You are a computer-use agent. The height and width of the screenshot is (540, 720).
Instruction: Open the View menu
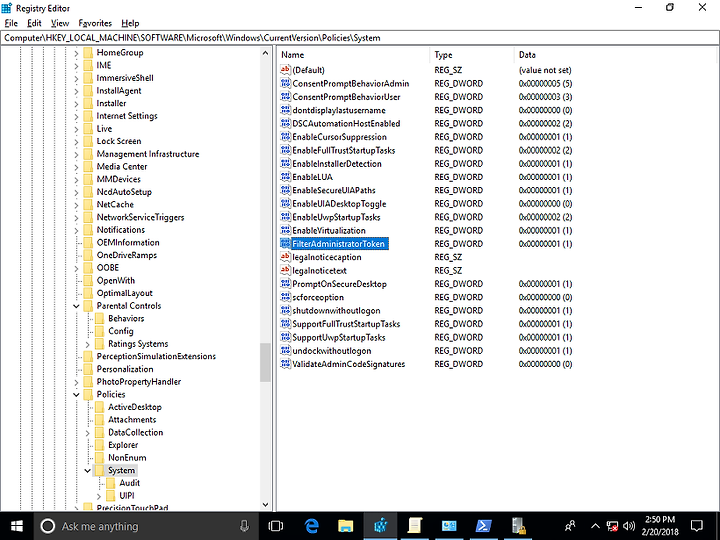tap(60, 23)
